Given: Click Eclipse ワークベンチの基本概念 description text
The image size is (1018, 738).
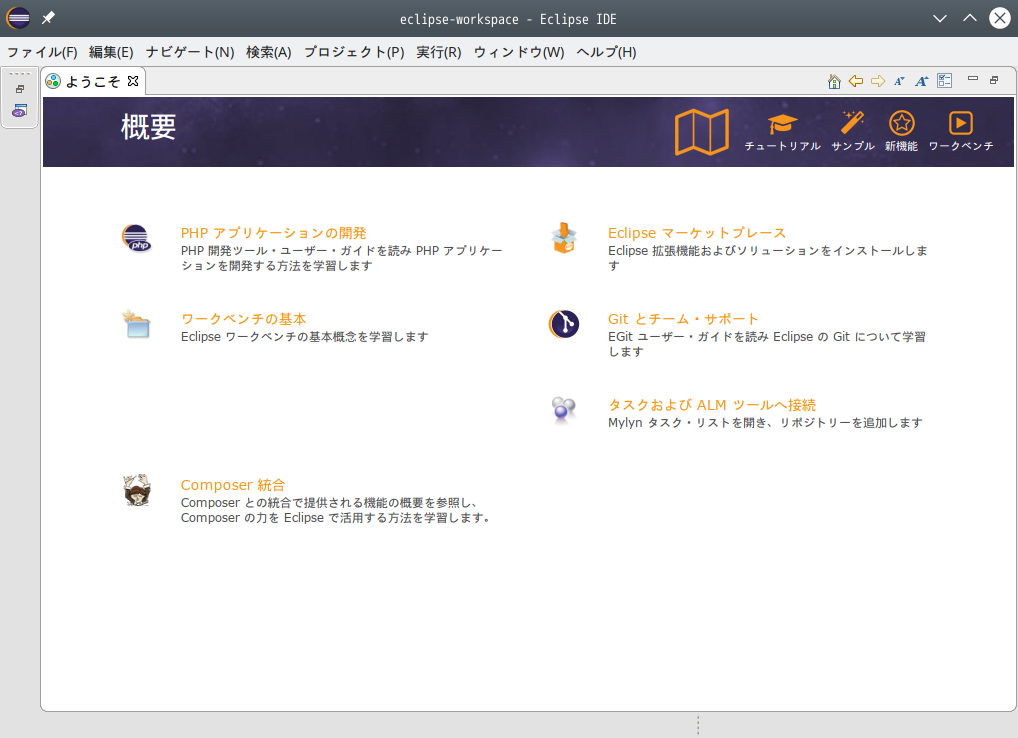Looking at the screenshot, I should [x=304, y=336].
